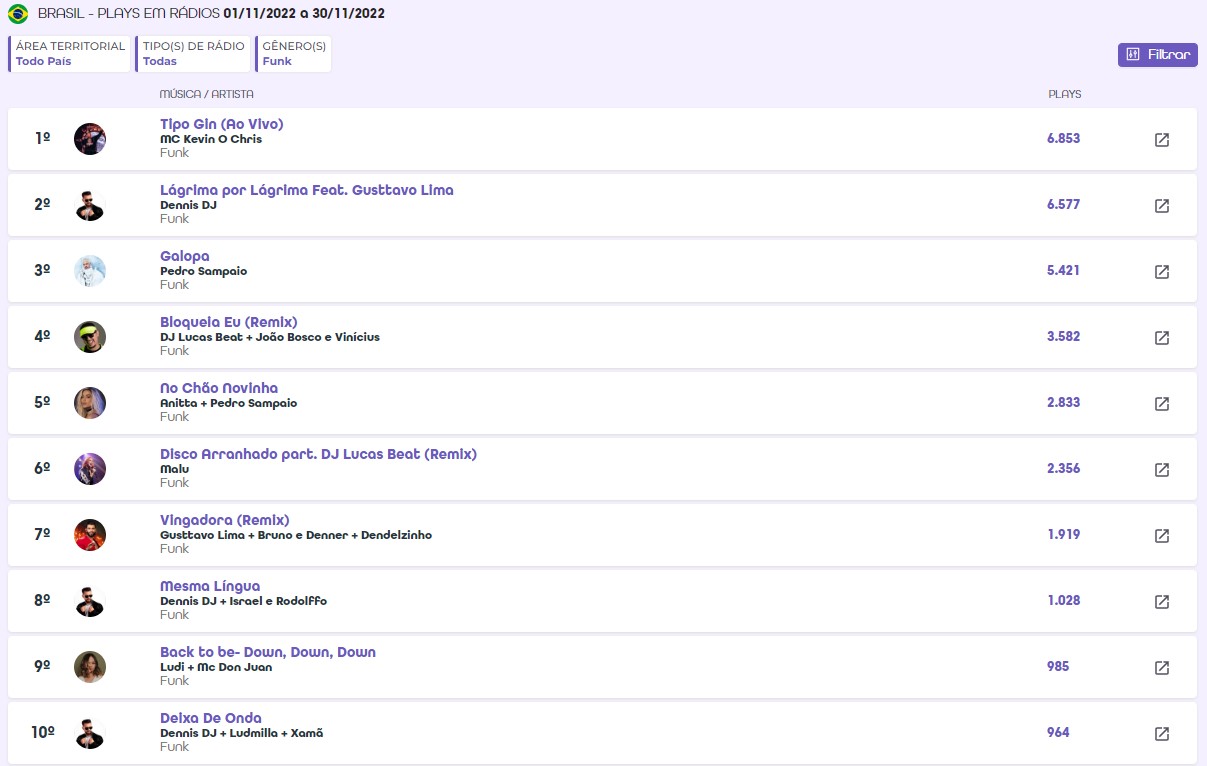Screen dimensions: 1207x766
Task: Click the PLAYS column header
Action: pyautogui.click(x=1064, y=95)
